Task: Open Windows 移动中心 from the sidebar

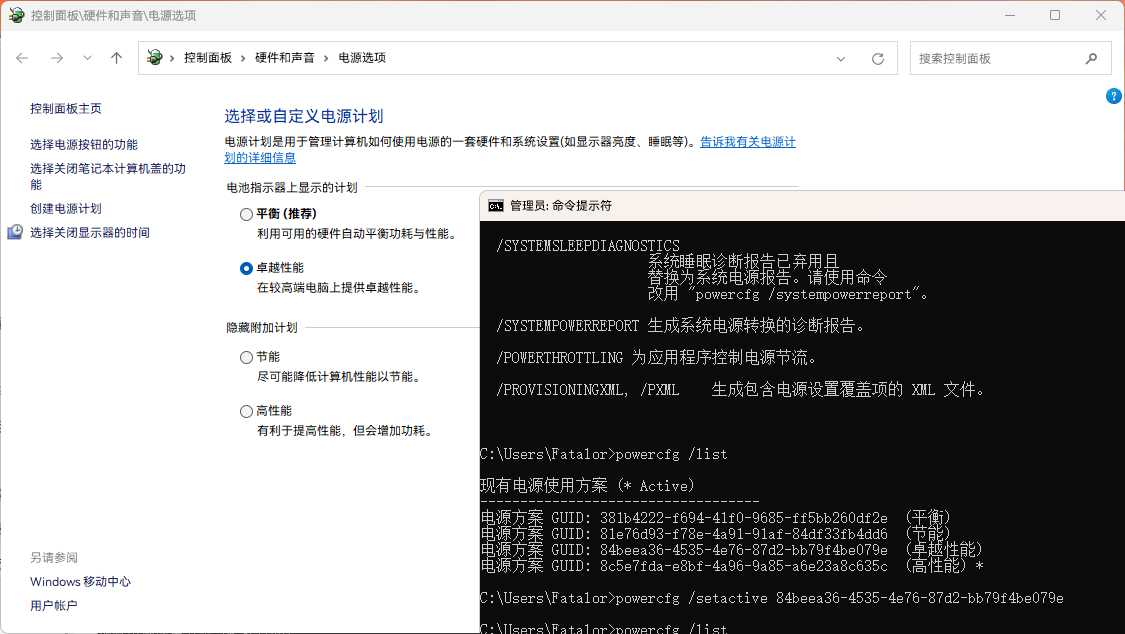Action: pyautogui.click(x=79, y=581)
